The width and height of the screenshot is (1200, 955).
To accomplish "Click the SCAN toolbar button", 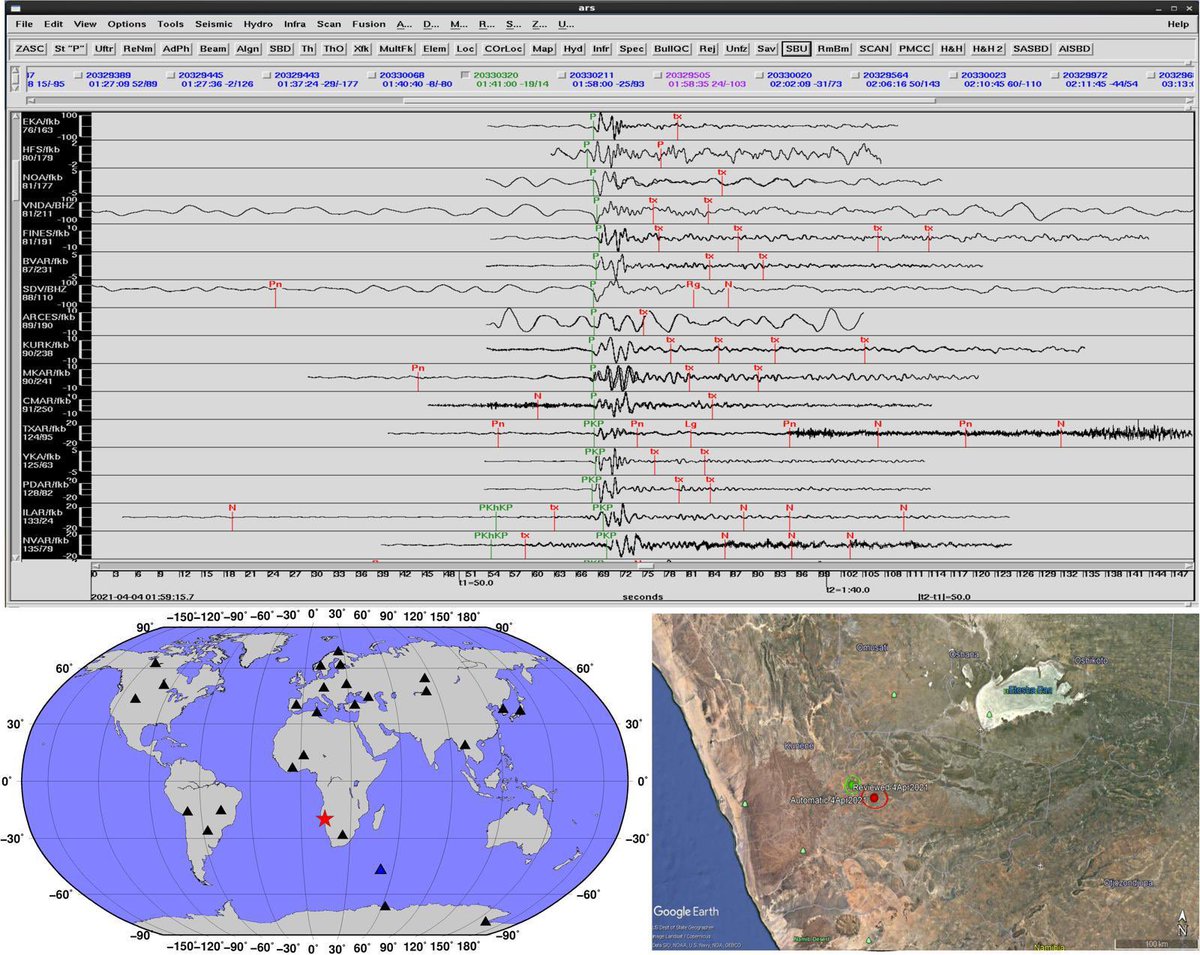I will point(874,48).
